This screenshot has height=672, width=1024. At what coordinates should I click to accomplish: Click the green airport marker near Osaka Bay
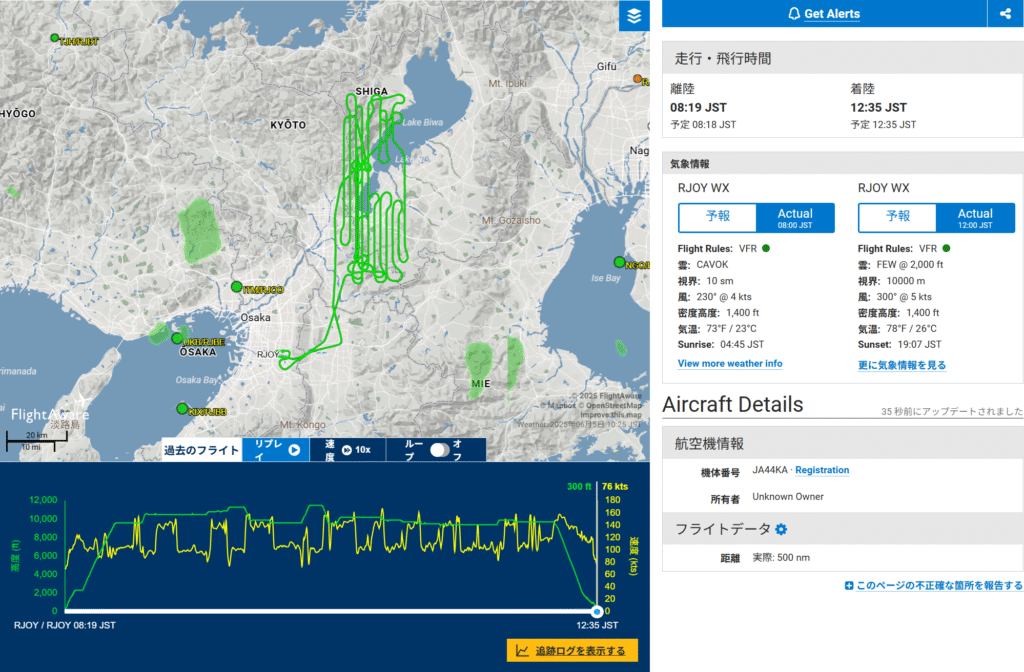click(x=181, y=409)
